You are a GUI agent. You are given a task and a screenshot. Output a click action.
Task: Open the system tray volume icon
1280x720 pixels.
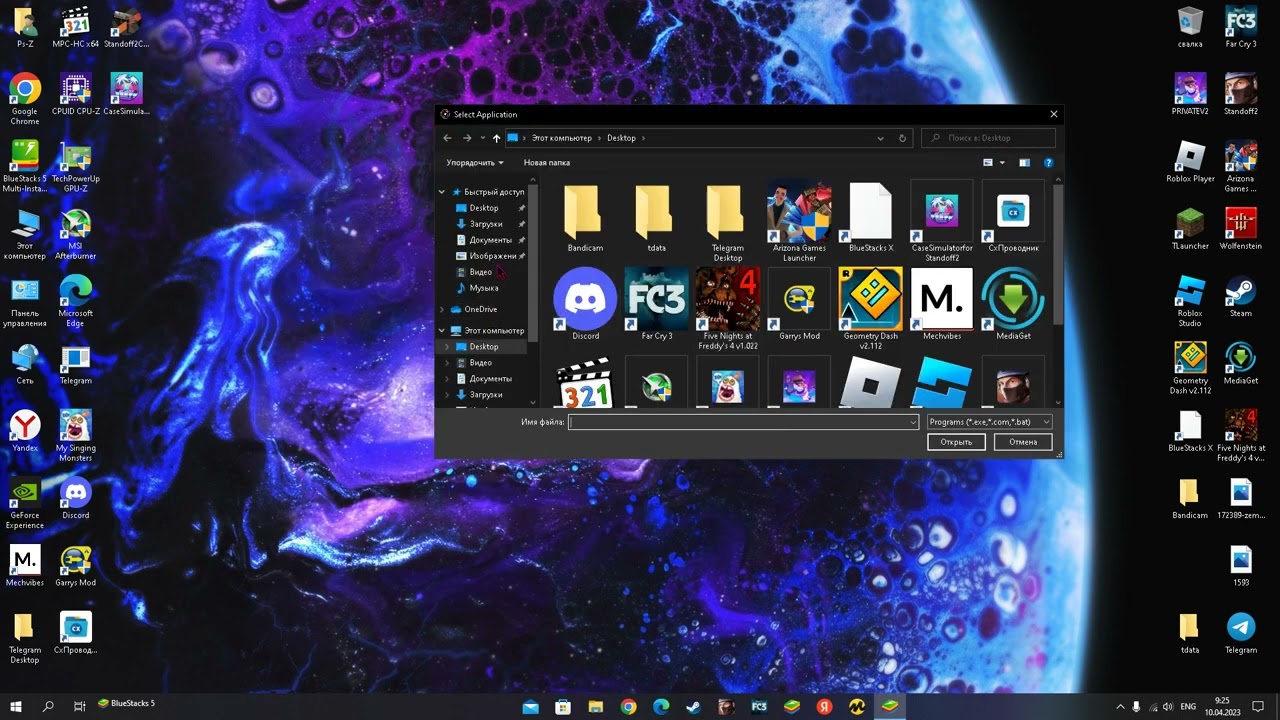(1170, 706)
